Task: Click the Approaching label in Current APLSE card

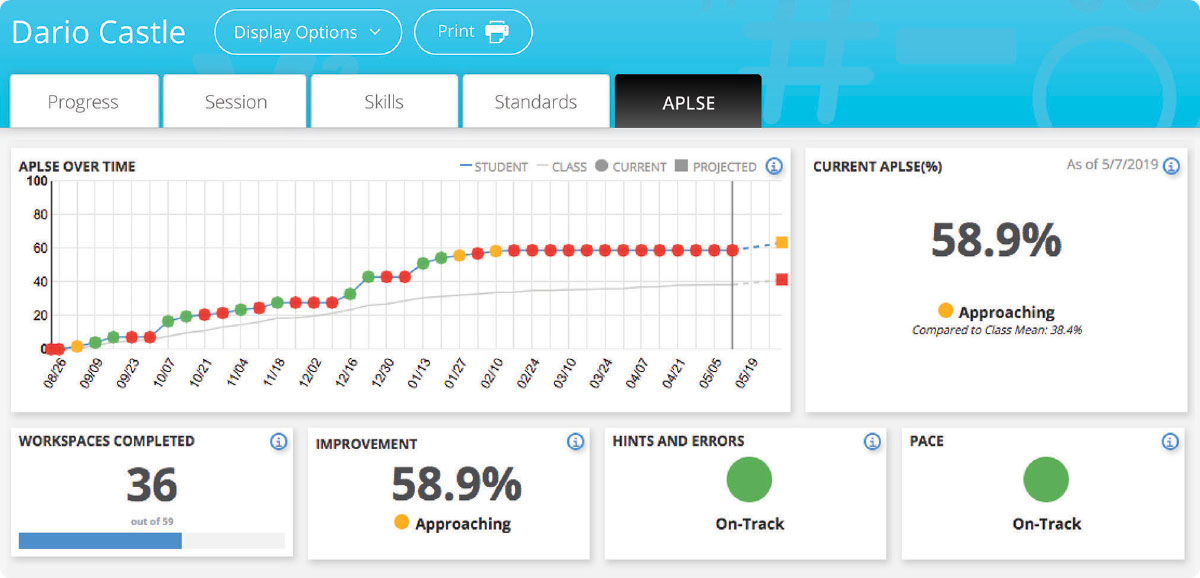Action: (x=1006, y=312)
